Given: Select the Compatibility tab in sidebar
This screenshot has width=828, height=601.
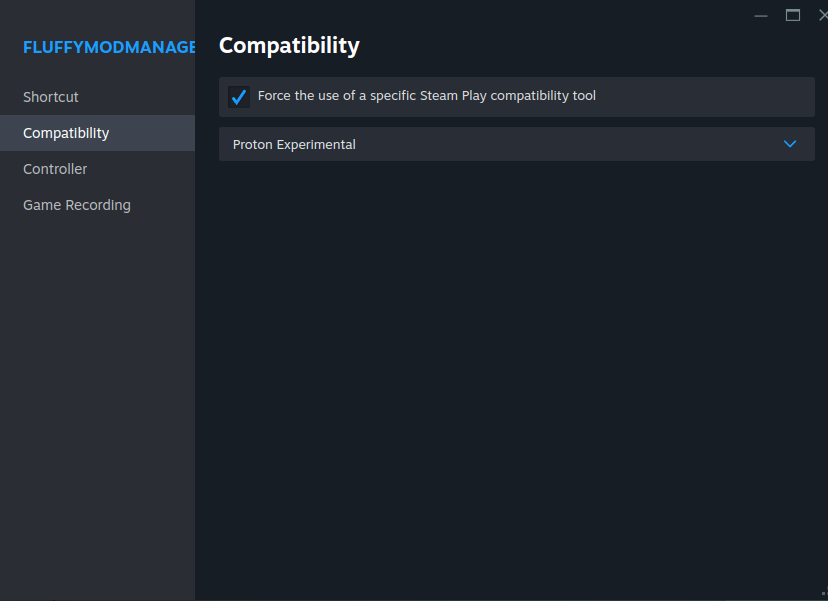Looking at the screenshot, I should pos(66,133).
